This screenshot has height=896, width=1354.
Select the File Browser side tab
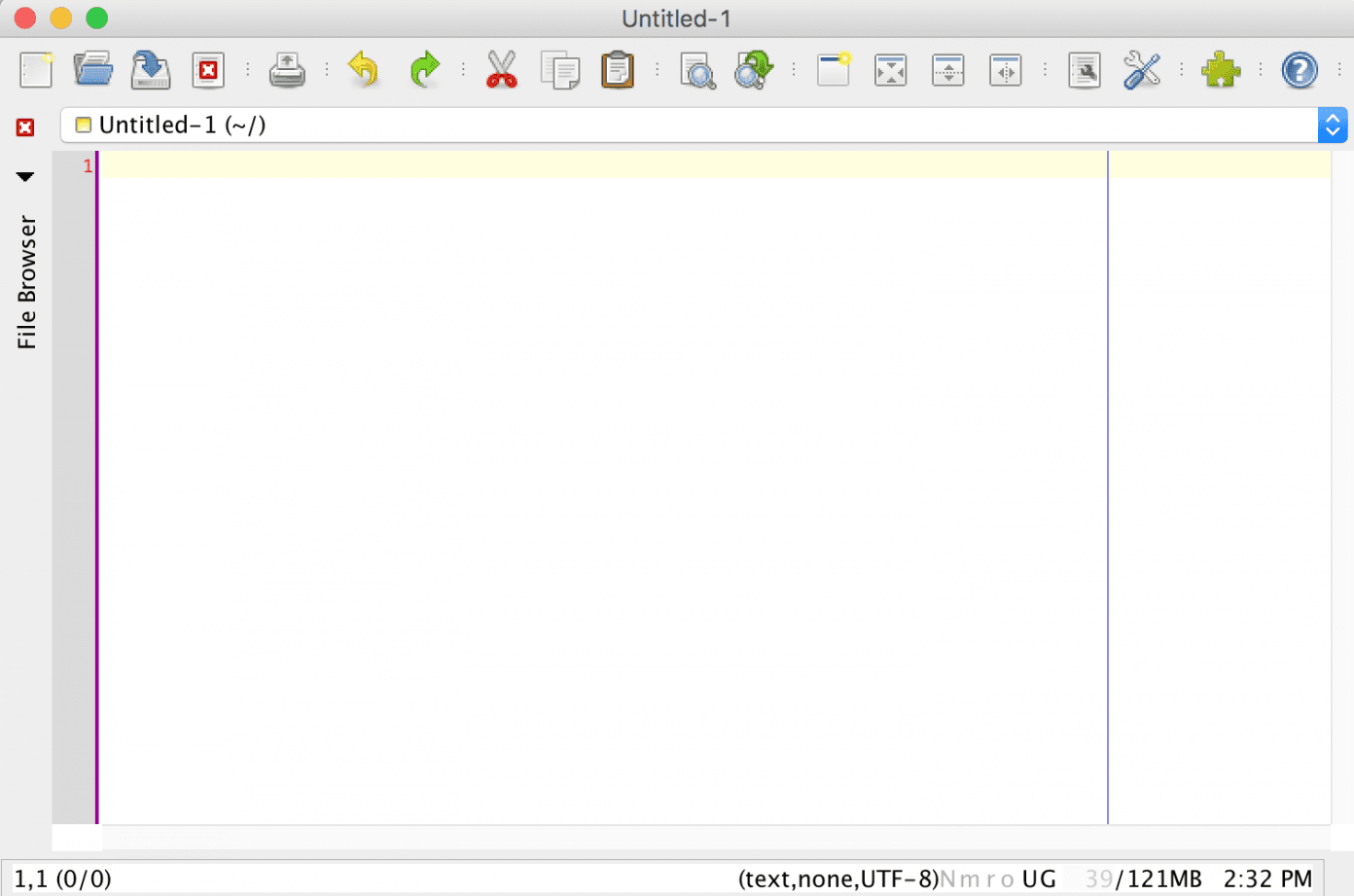tap(26, 282)
